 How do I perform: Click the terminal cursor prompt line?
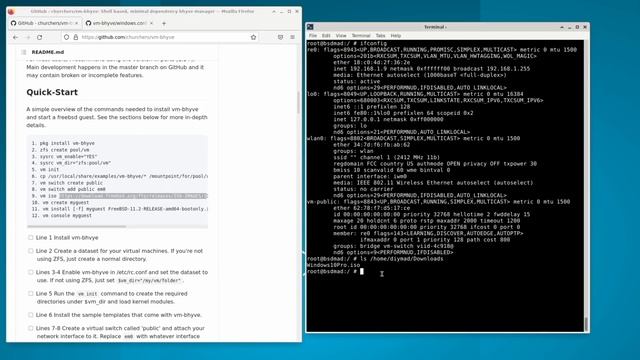[x=335, y=271]
